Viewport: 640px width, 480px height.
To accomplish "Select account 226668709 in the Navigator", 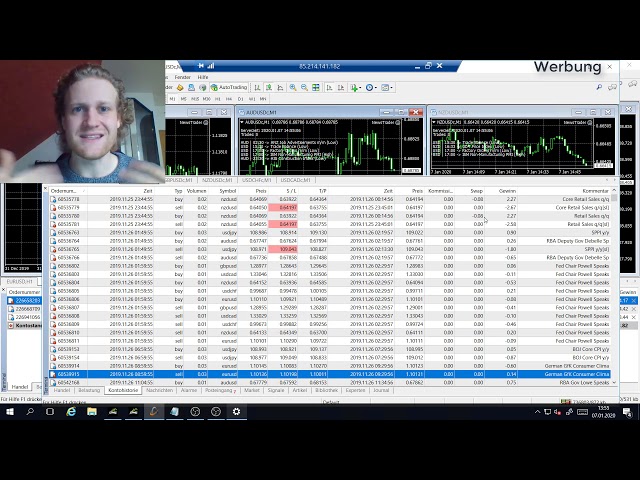I will (x=28, y=308).
